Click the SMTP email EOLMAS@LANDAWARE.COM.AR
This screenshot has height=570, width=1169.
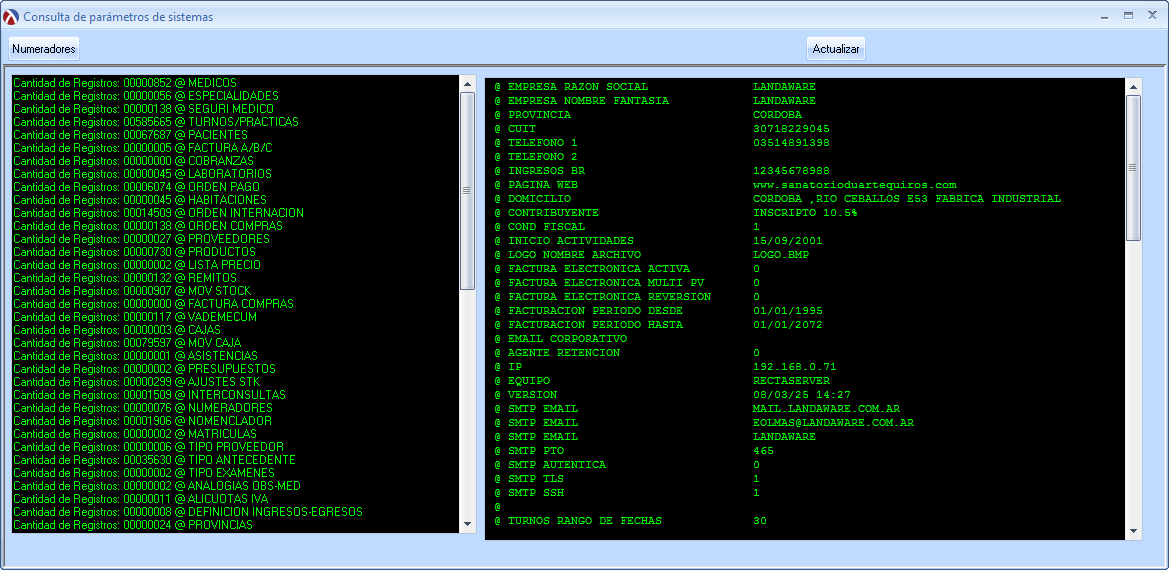point(834,422)
